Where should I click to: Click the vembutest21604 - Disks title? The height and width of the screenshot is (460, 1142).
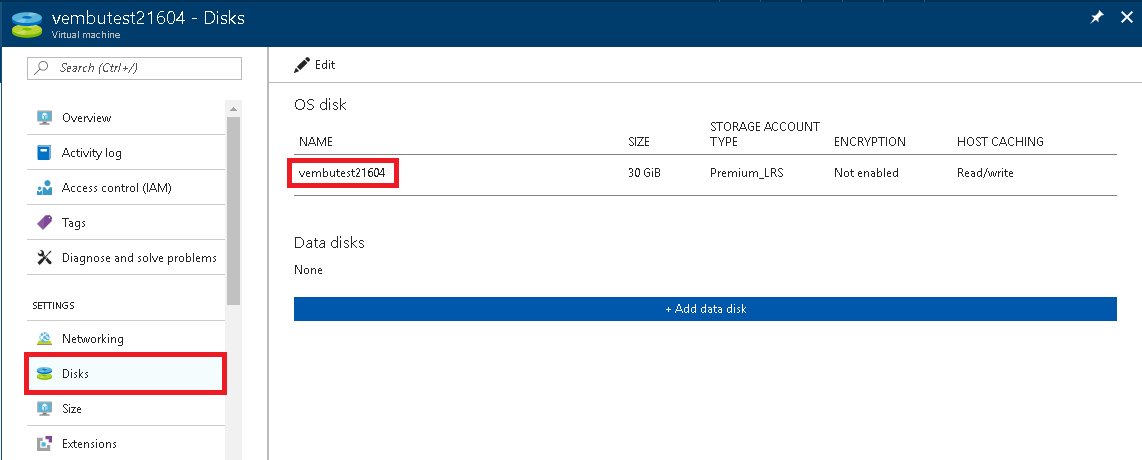[149, 17]
